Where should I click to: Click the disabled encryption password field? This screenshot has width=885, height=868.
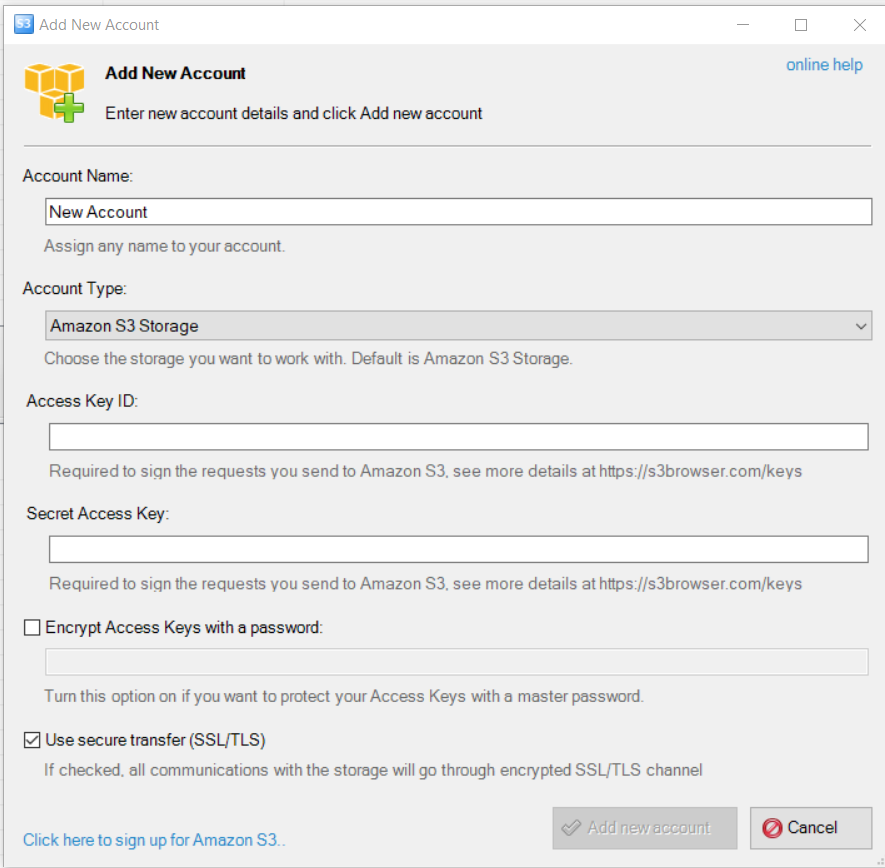[x=456, y=662]
